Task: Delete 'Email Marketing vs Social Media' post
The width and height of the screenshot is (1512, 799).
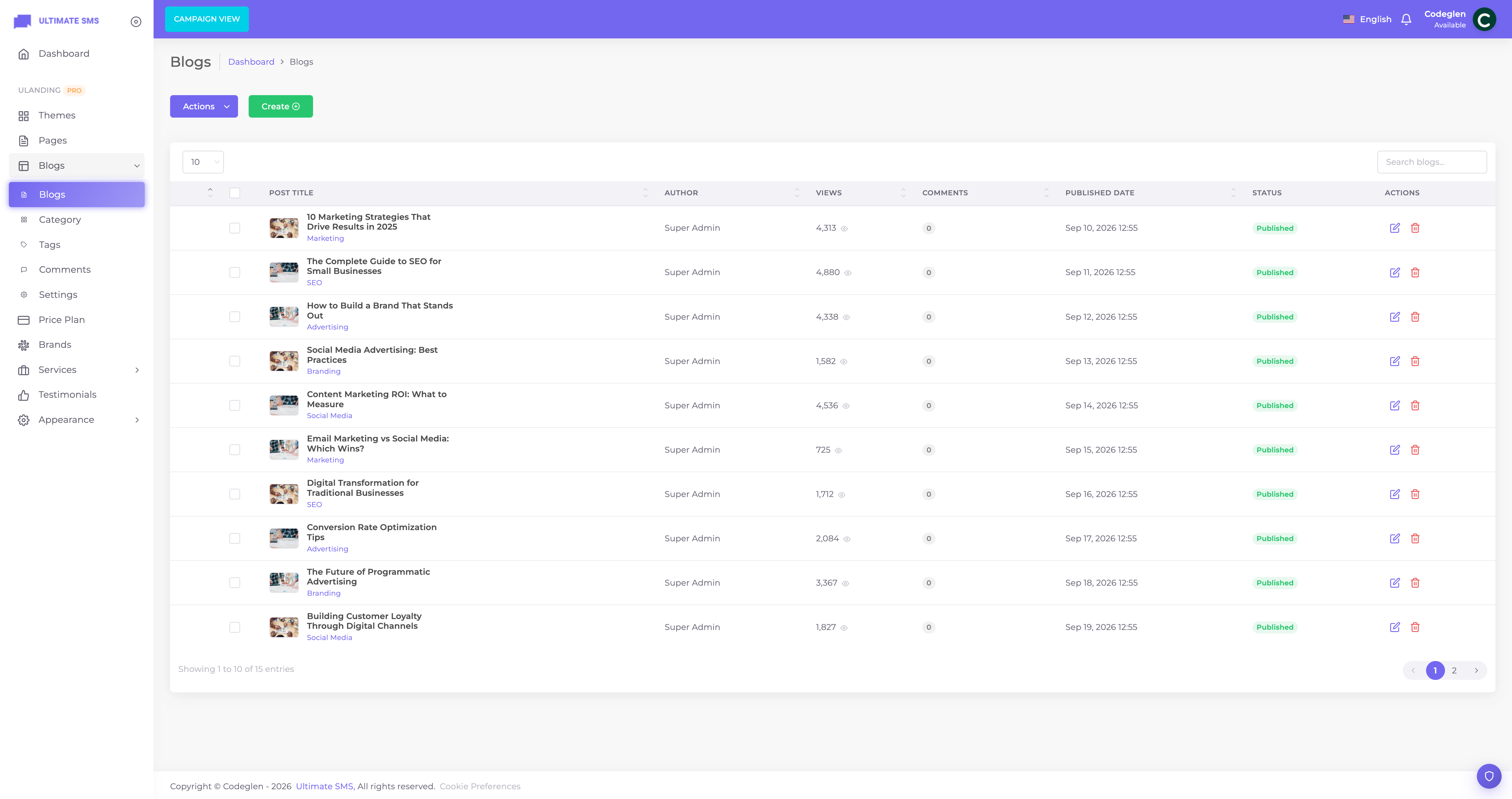Action: (x=1415, y=450)
